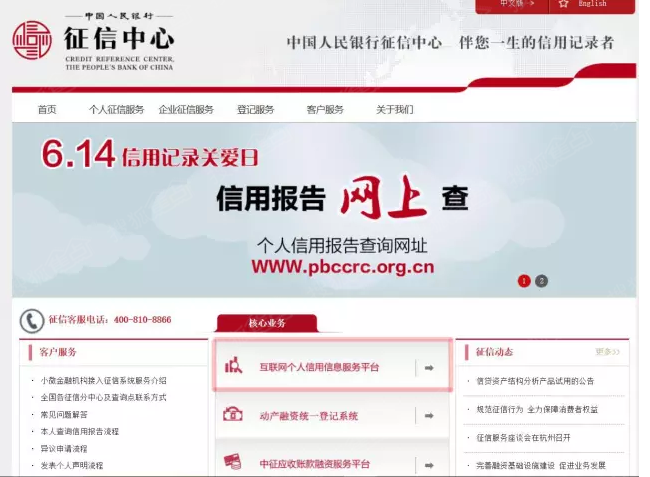Click the card icon next to 中征应收账款融资服务平台
This screenshot has height=477, width=650.
233,461
